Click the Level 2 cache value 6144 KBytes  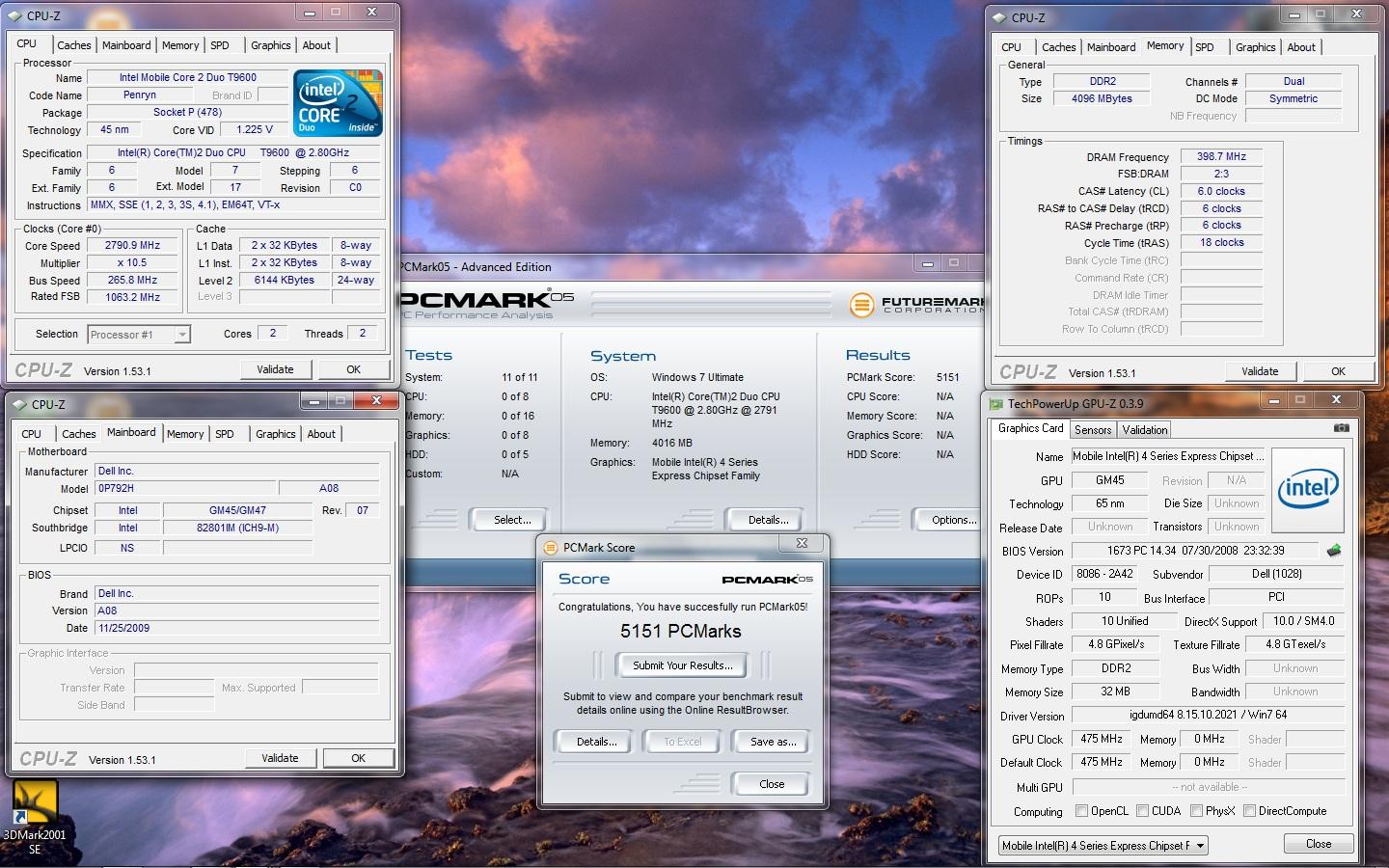coord(284,280)
